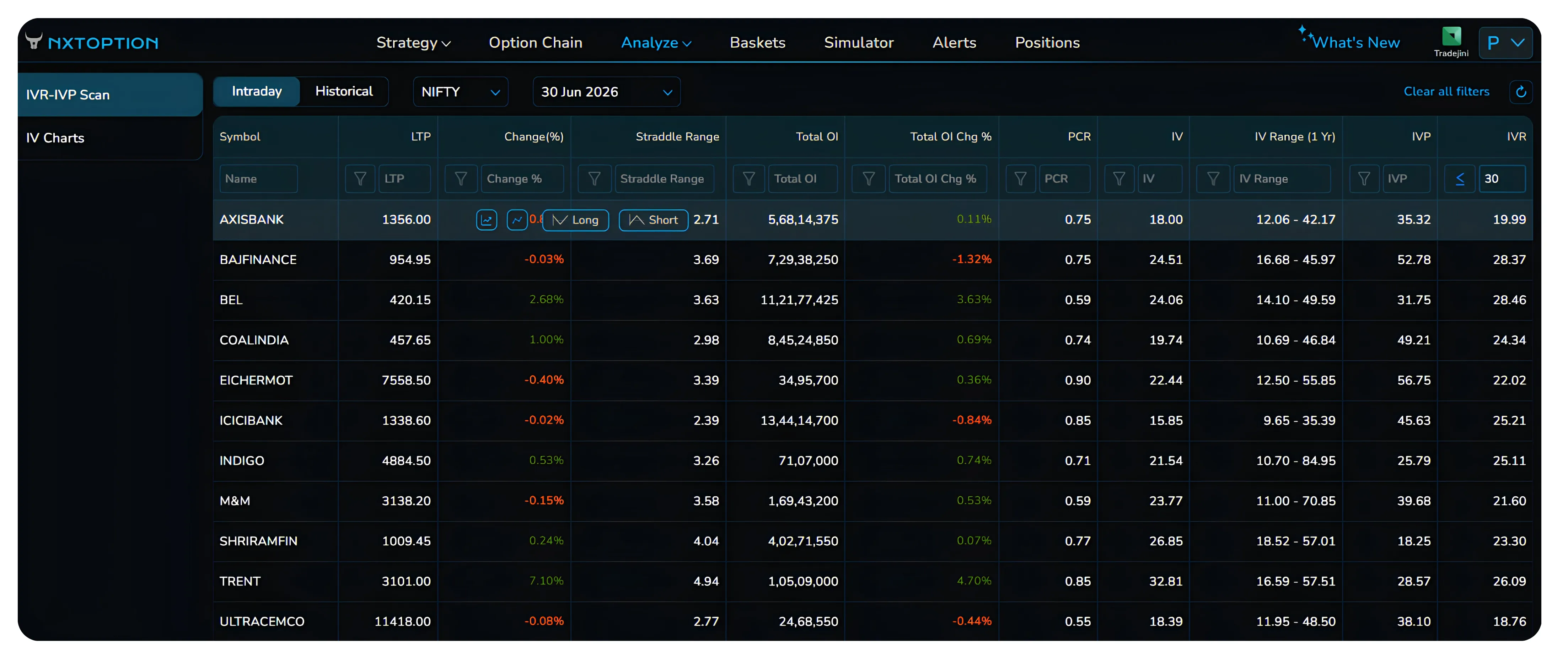1568x663 pixels.
Task: Click the Straddle Range filter funnel icon
Action: point(594,179)
